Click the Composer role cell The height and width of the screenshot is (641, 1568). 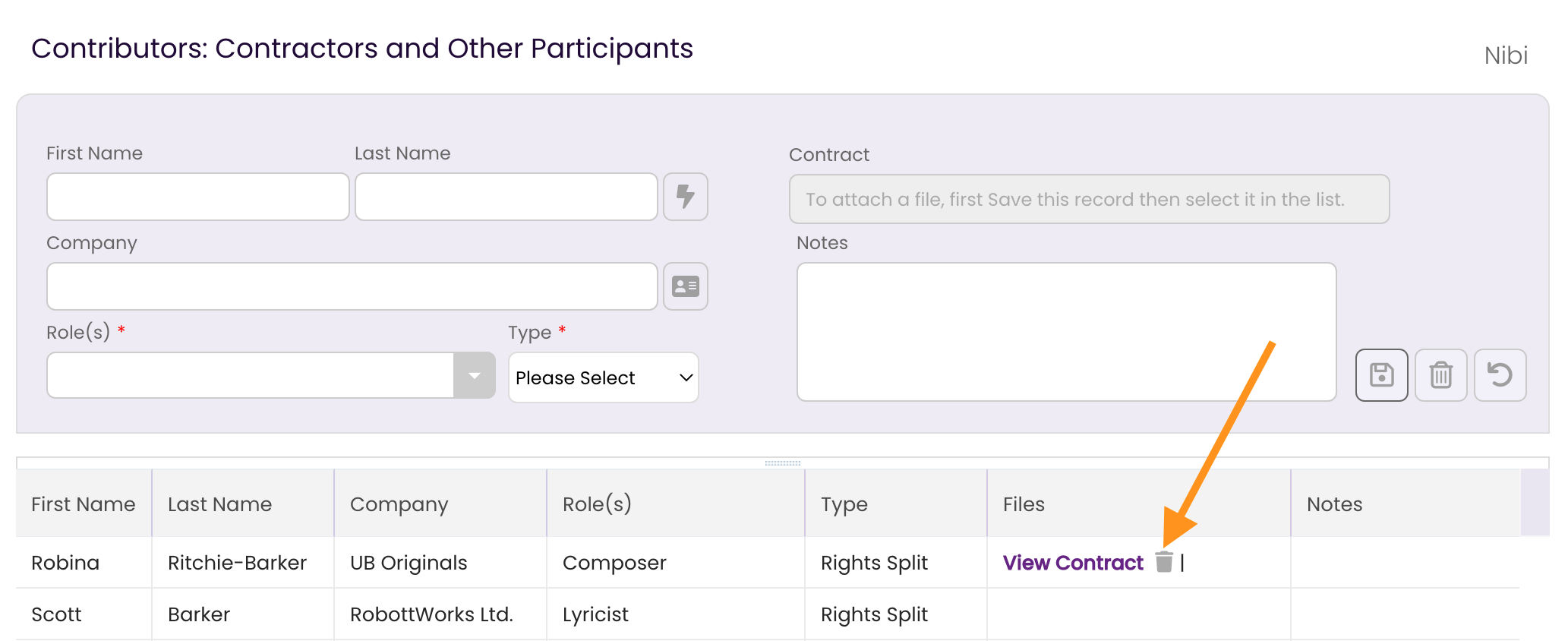(x=676, y=563)
